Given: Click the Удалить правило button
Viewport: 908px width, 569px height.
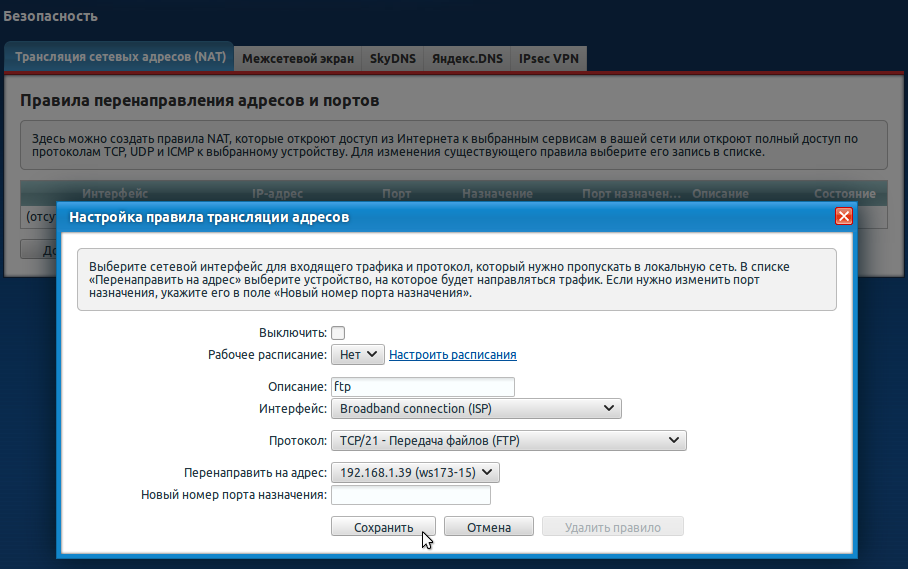Looking at the screenshot, I should [x=613, y=527].
